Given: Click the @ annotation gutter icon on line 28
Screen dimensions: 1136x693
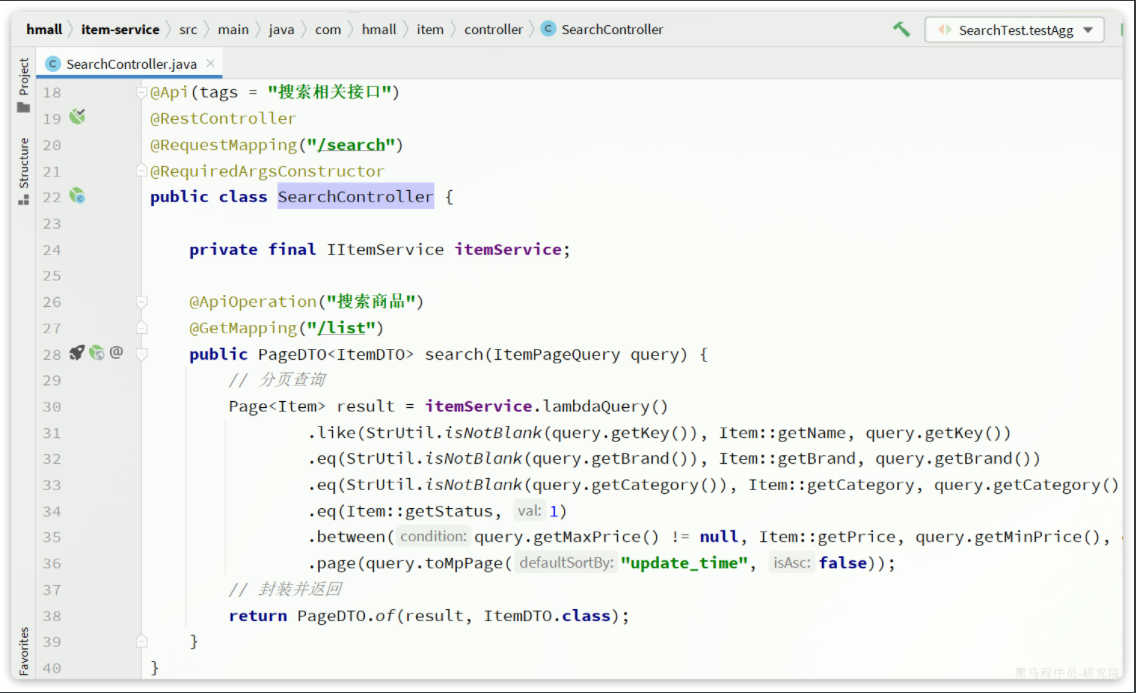Looking at the screenshot, I should [116, 353].
